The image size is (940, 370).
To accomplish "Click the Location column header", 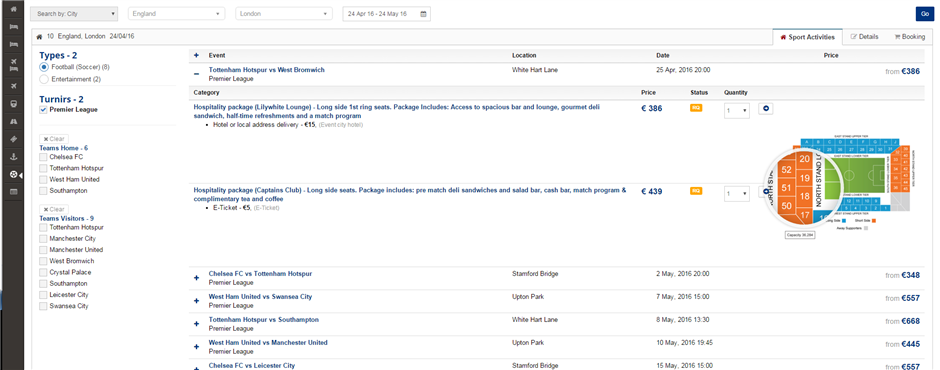I will click(x=524, y=55).
